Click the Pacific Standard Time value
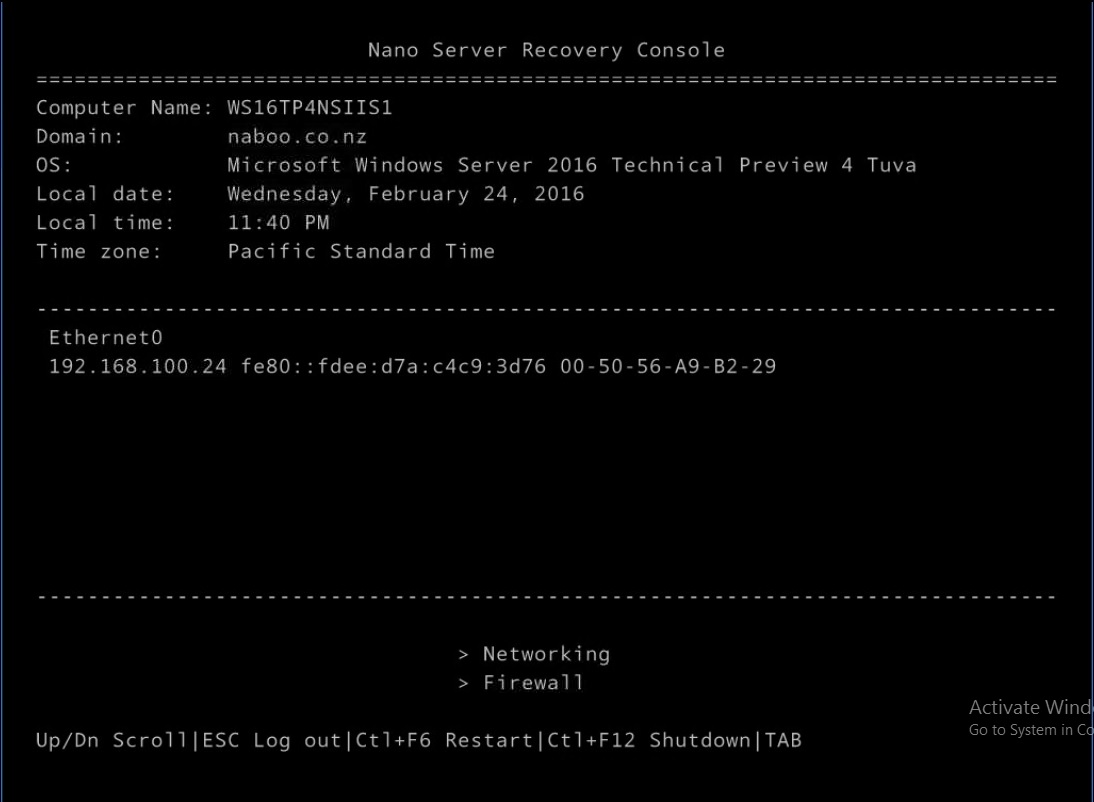The image size is (1094, 802). pos(361,251)
